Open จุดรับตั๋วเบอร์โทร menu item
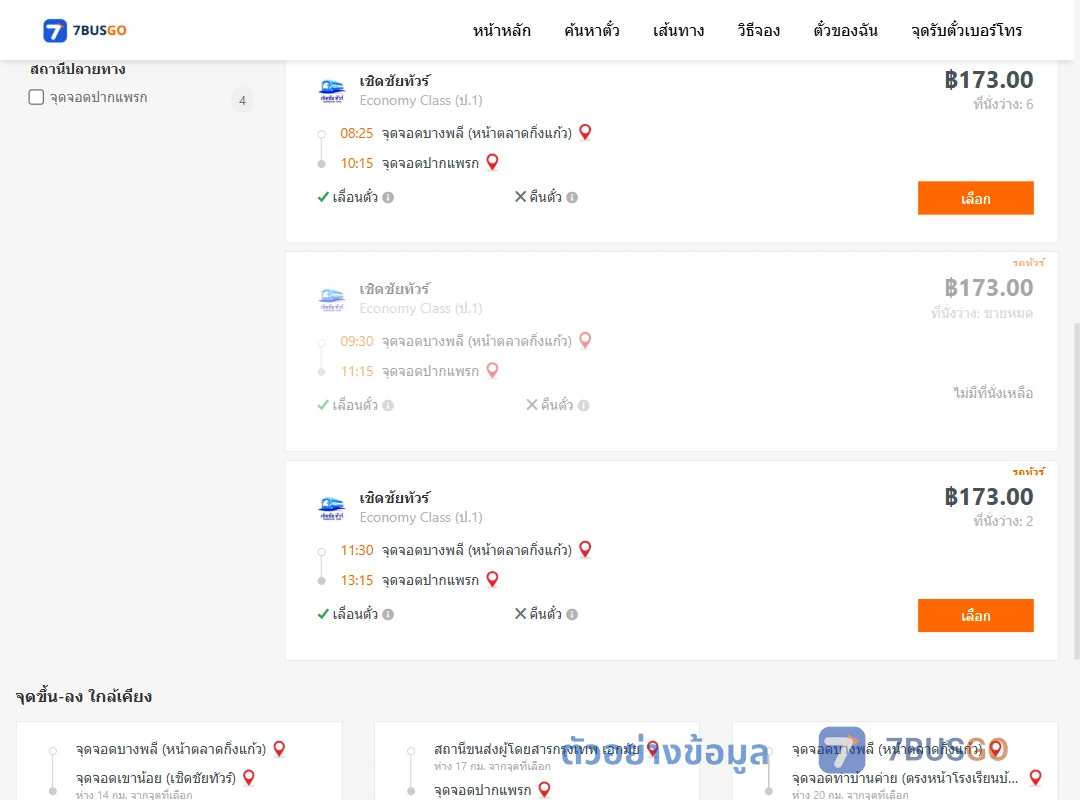1080x800 pixels. coord(966,30)
